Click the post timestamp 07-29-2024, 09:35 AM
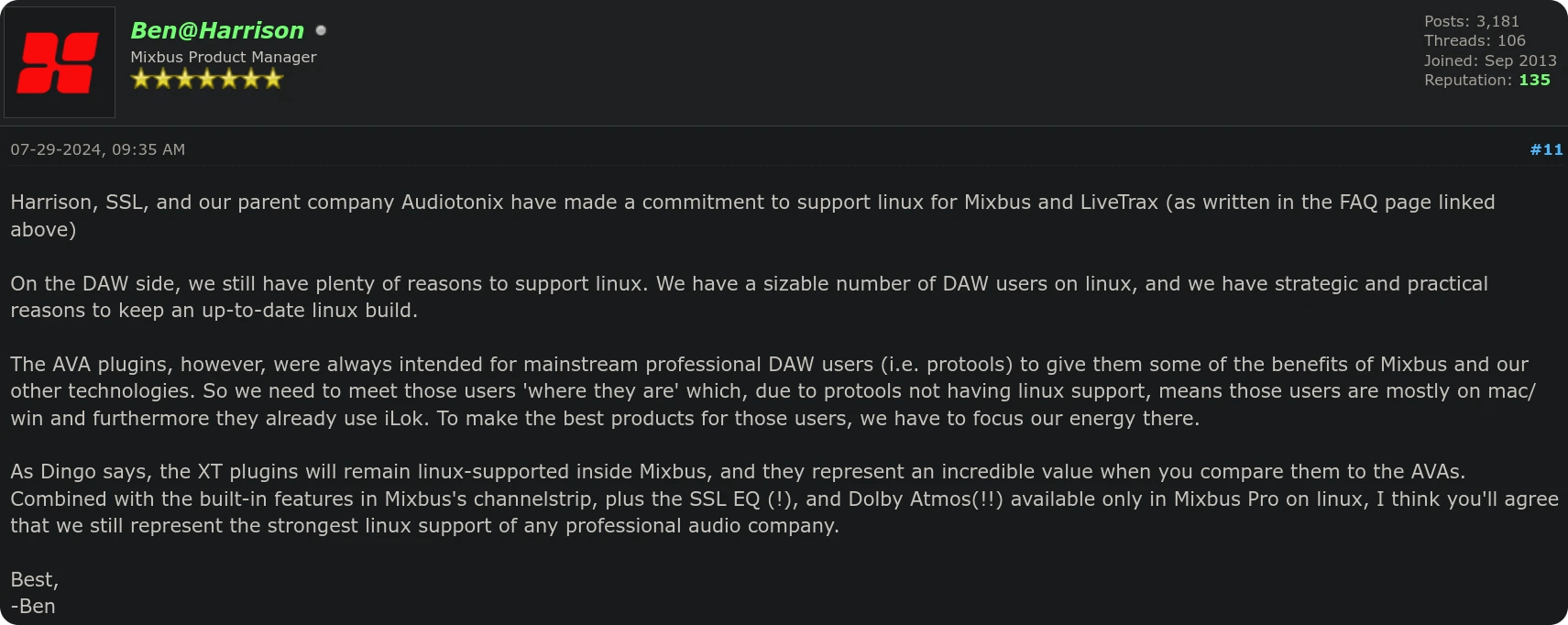This screenshot has height=625, width=1568. [x=98, y=149]
